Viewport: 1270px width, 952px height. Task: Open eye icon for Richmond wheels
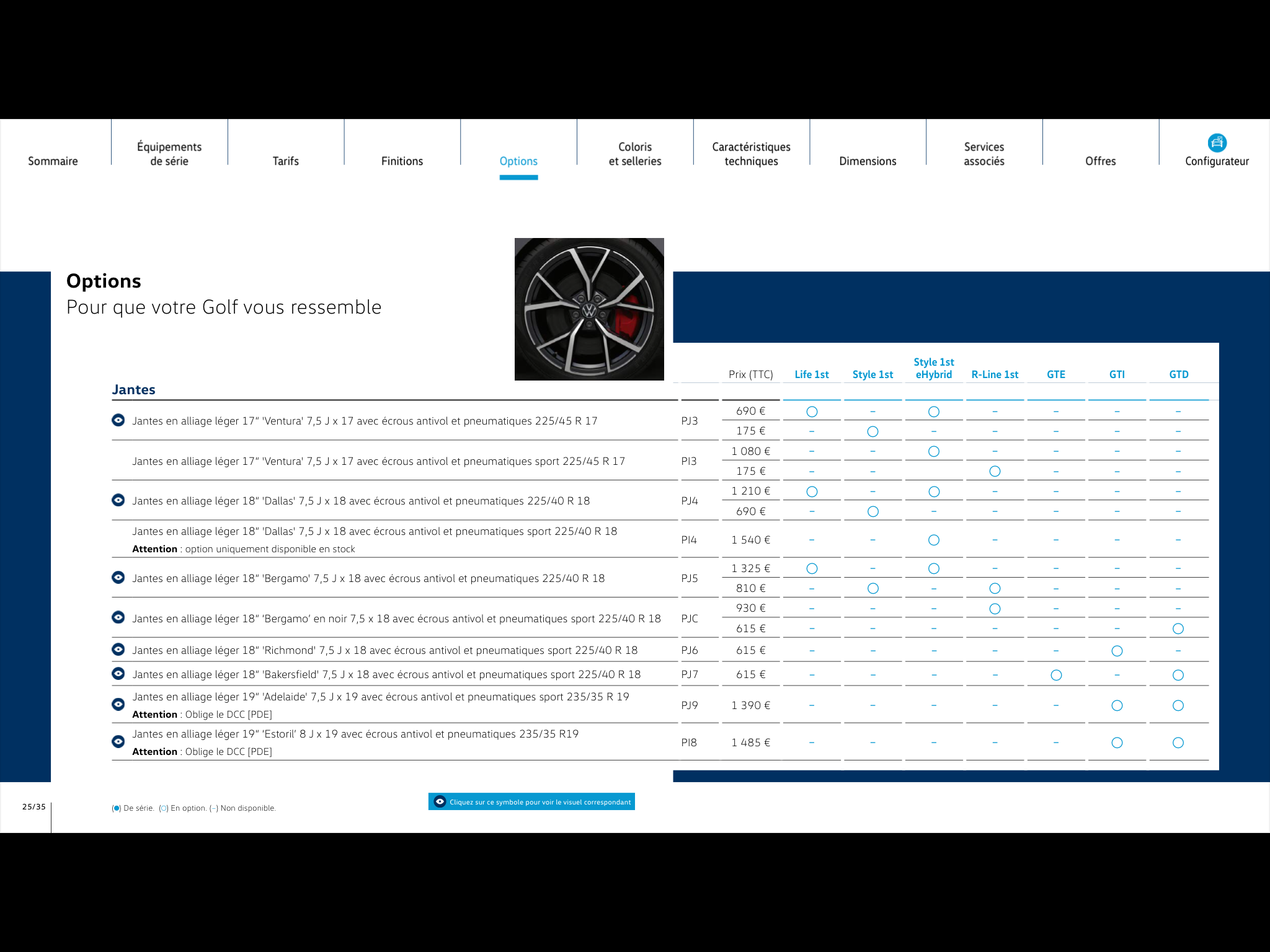pyautogui.click(x=118, y=650)
